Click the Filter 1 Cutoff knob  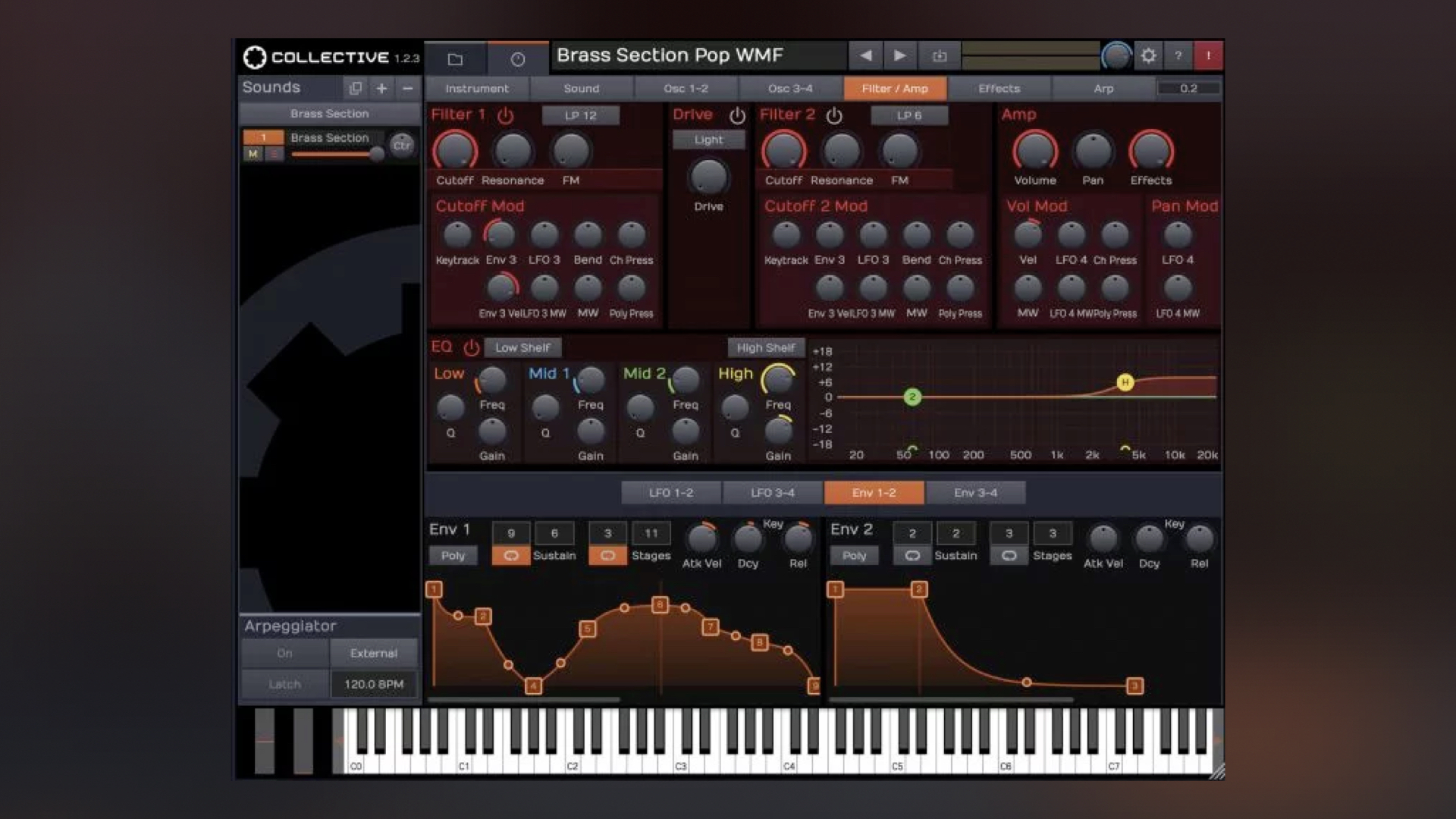pyautogui.click(x=455, y=151)
